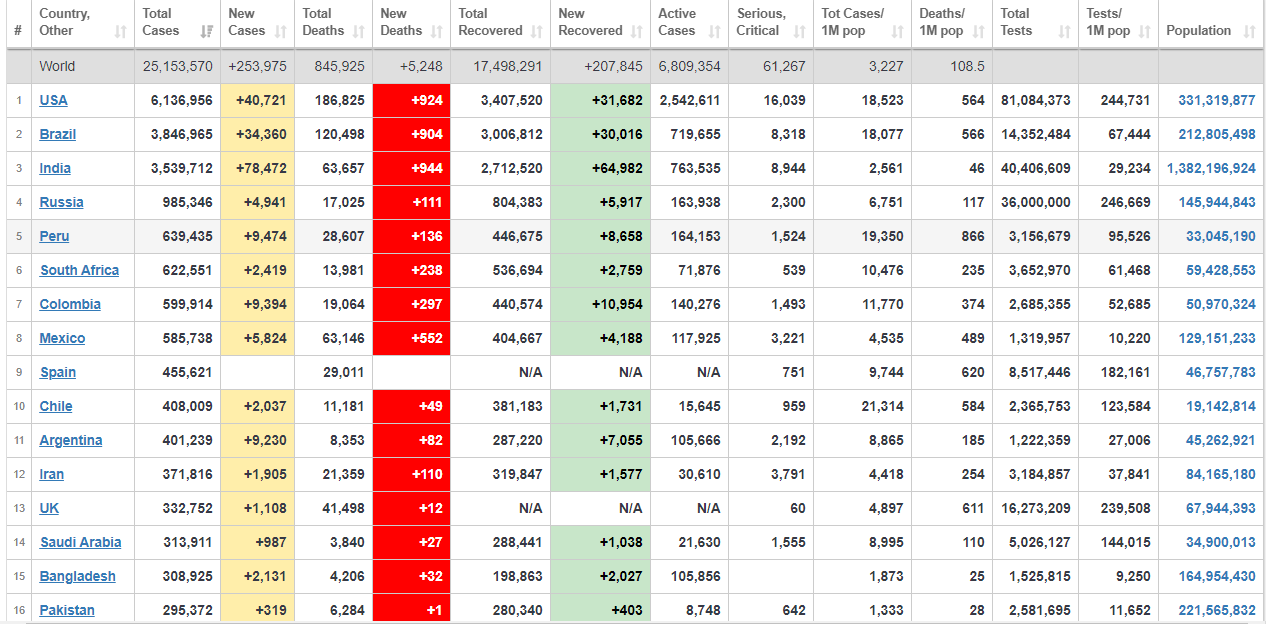Open Spain population link 46,757,783
The height and width of the screenshot is (624, 1266).
tap(1221, 372)
